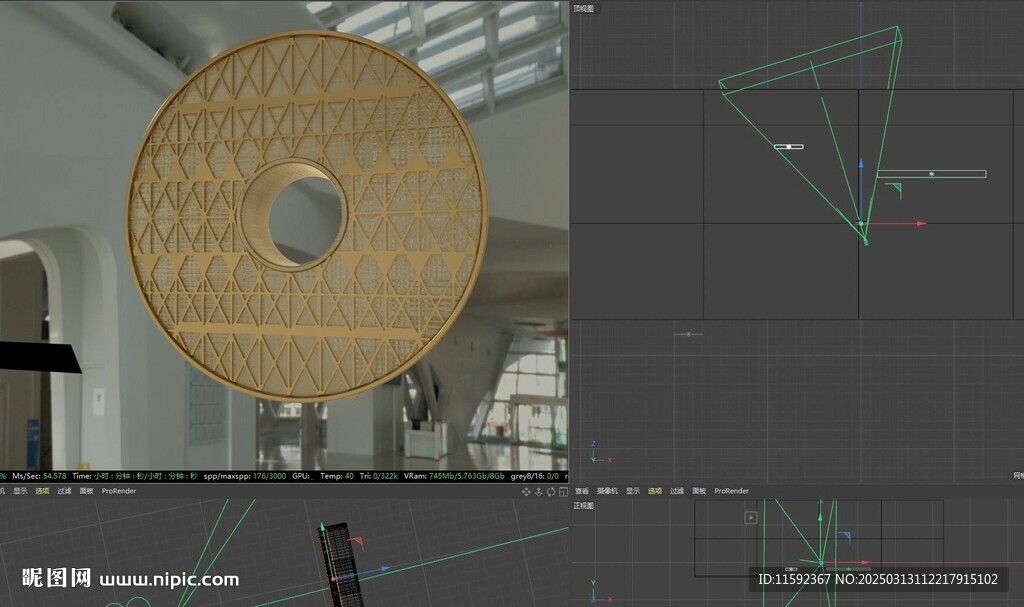The width and height of the screenshot is (1024, 607).
Task: Open ProRender menu in the front viewport
Action: [731, 491]
